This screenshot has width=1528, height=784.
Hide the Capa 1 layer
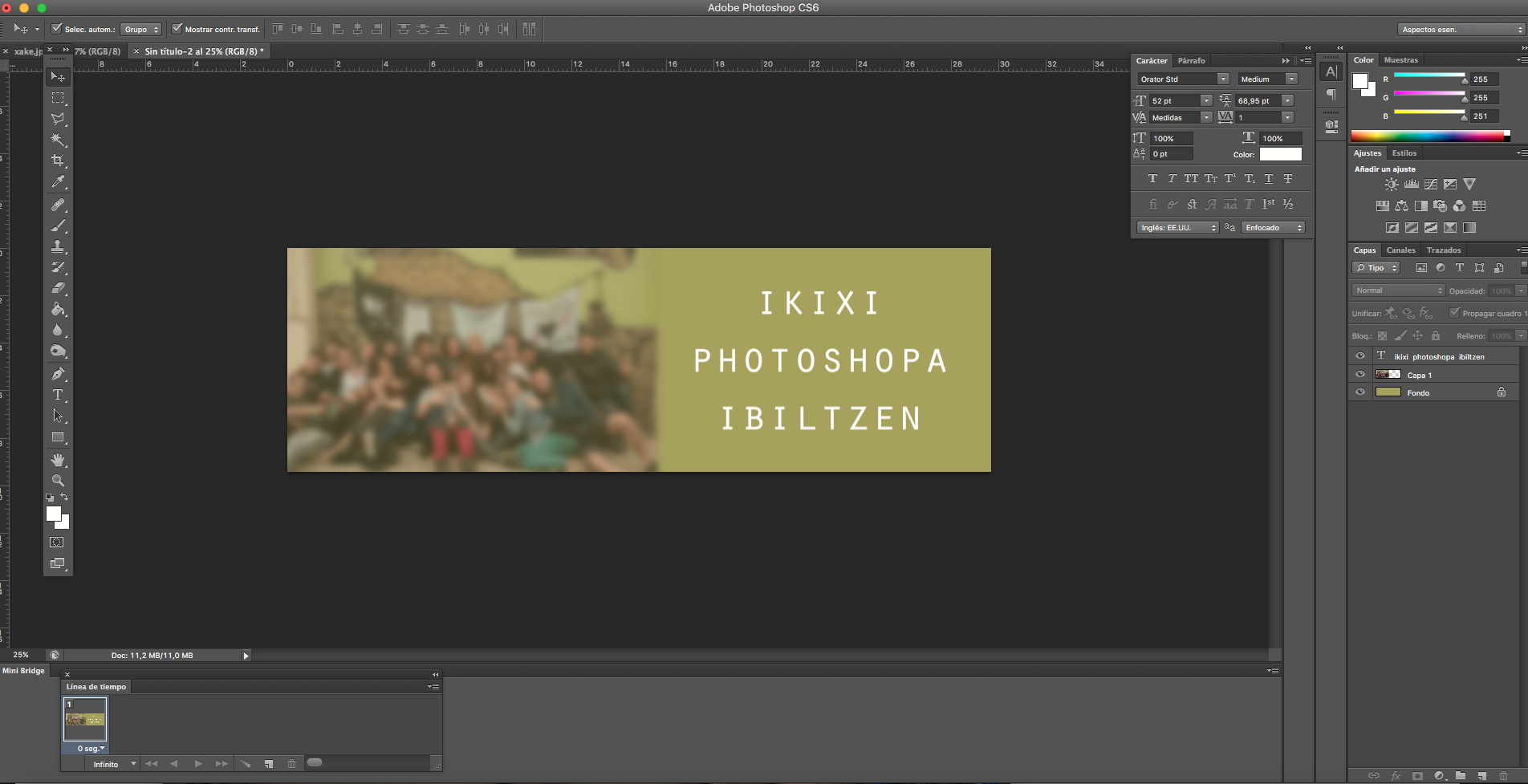pos(1360,375)
